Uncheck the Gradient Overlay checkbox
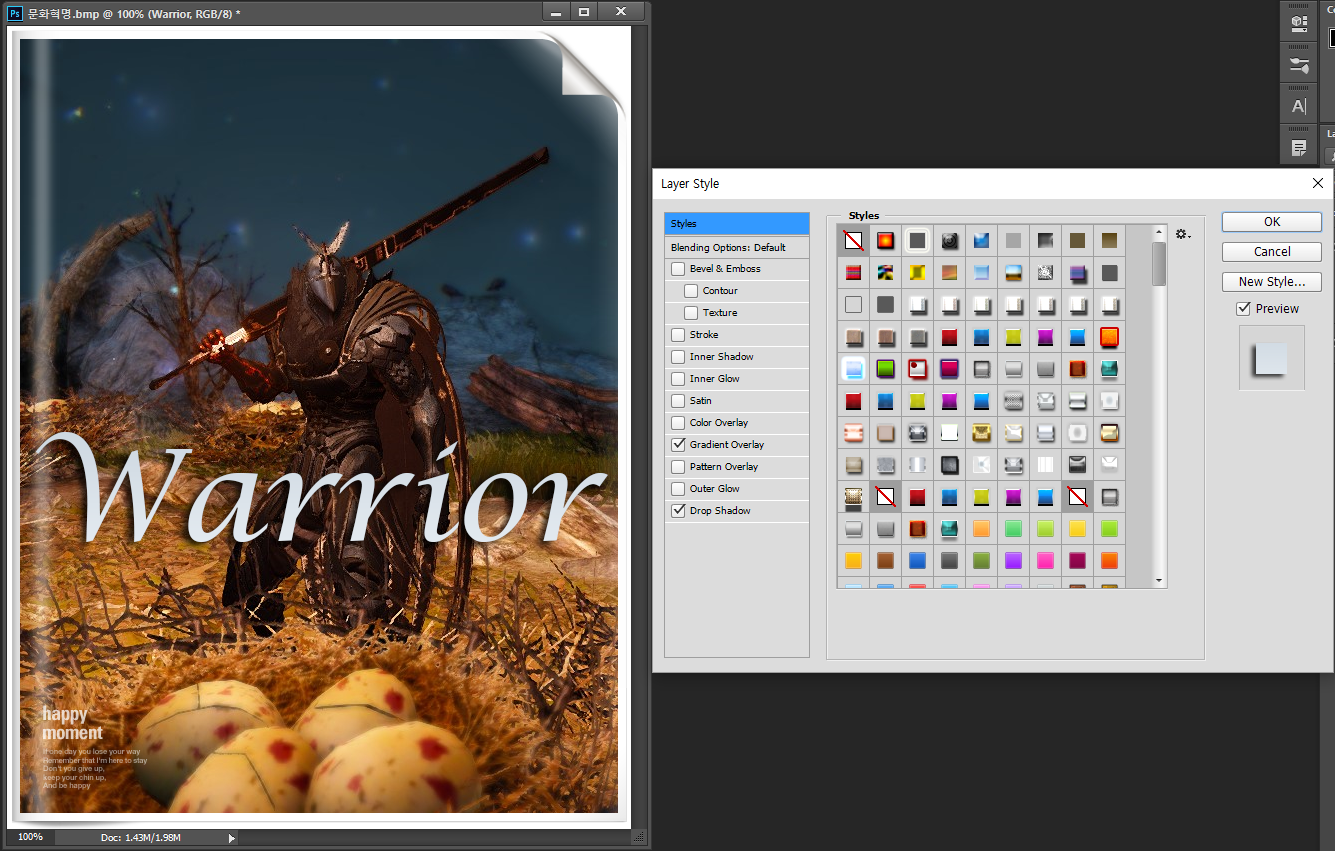This screenshot has width=1335, height=851. click(x=678, y=445)
